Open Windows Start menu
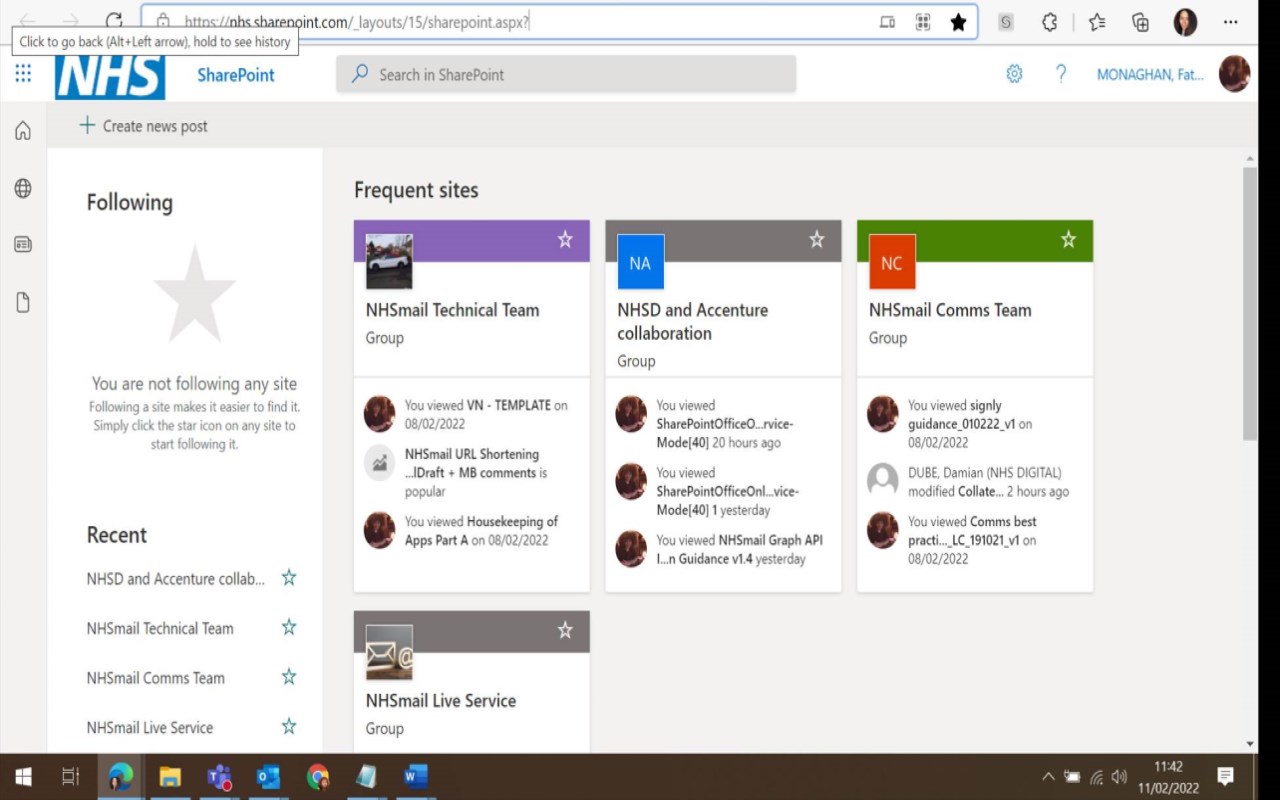 [x=23, y=777]
